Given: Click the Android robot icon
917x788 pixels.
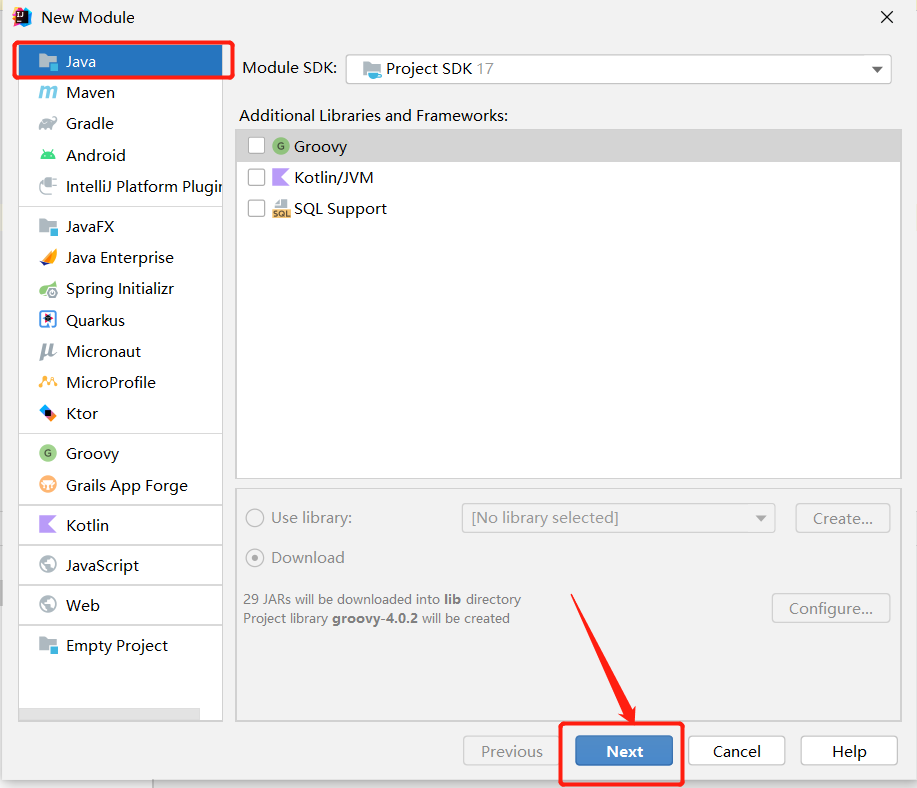Looking at the screenshot, I should click(48, 155).
